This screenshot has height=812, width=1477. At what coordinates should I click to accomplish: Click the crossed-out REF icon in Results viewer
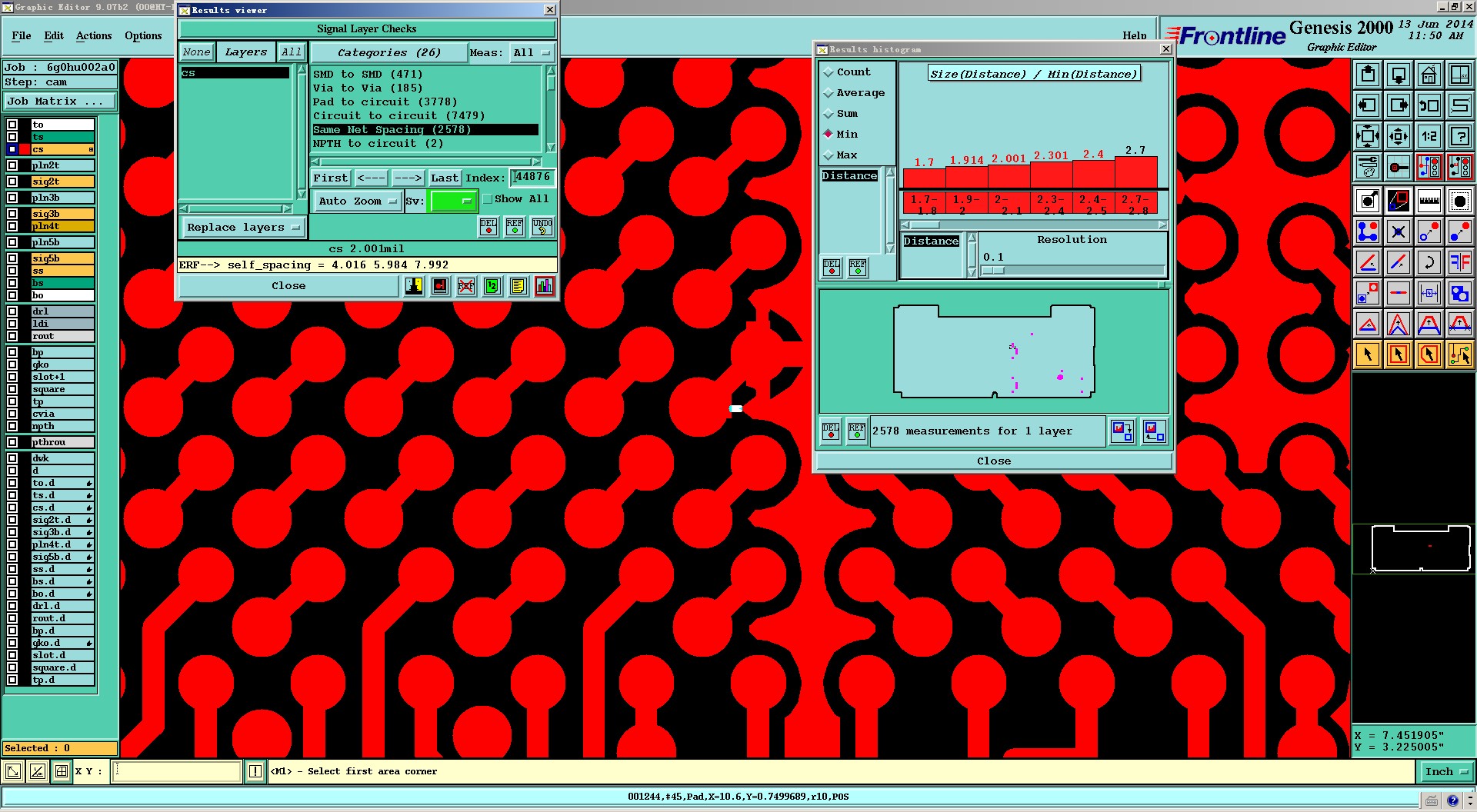[x=466, y=286]
